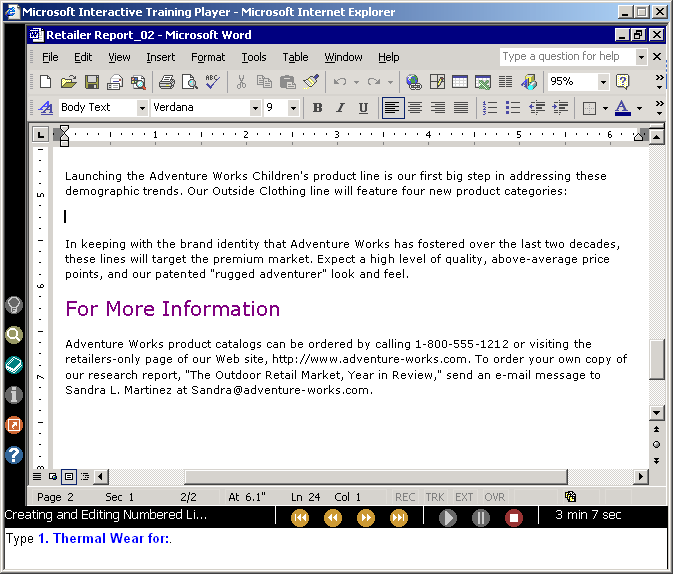The height and width of the screenshot is (574, 673).
Task: Click the Redo arrow
Action: point(374,82)
